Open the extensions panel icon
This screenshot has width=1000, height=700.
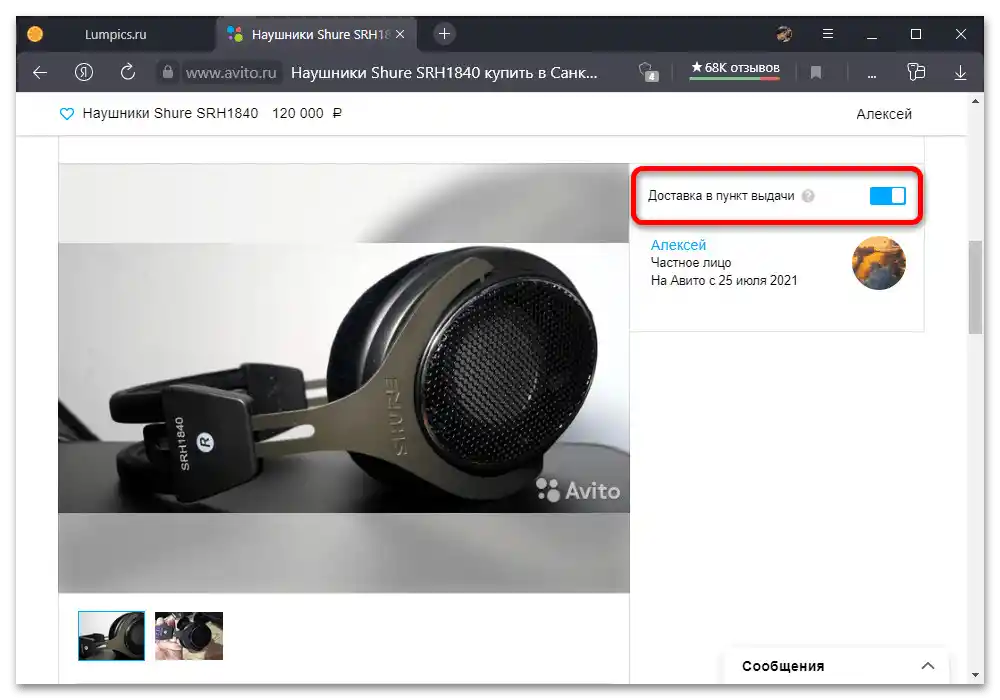coord(916,72)
